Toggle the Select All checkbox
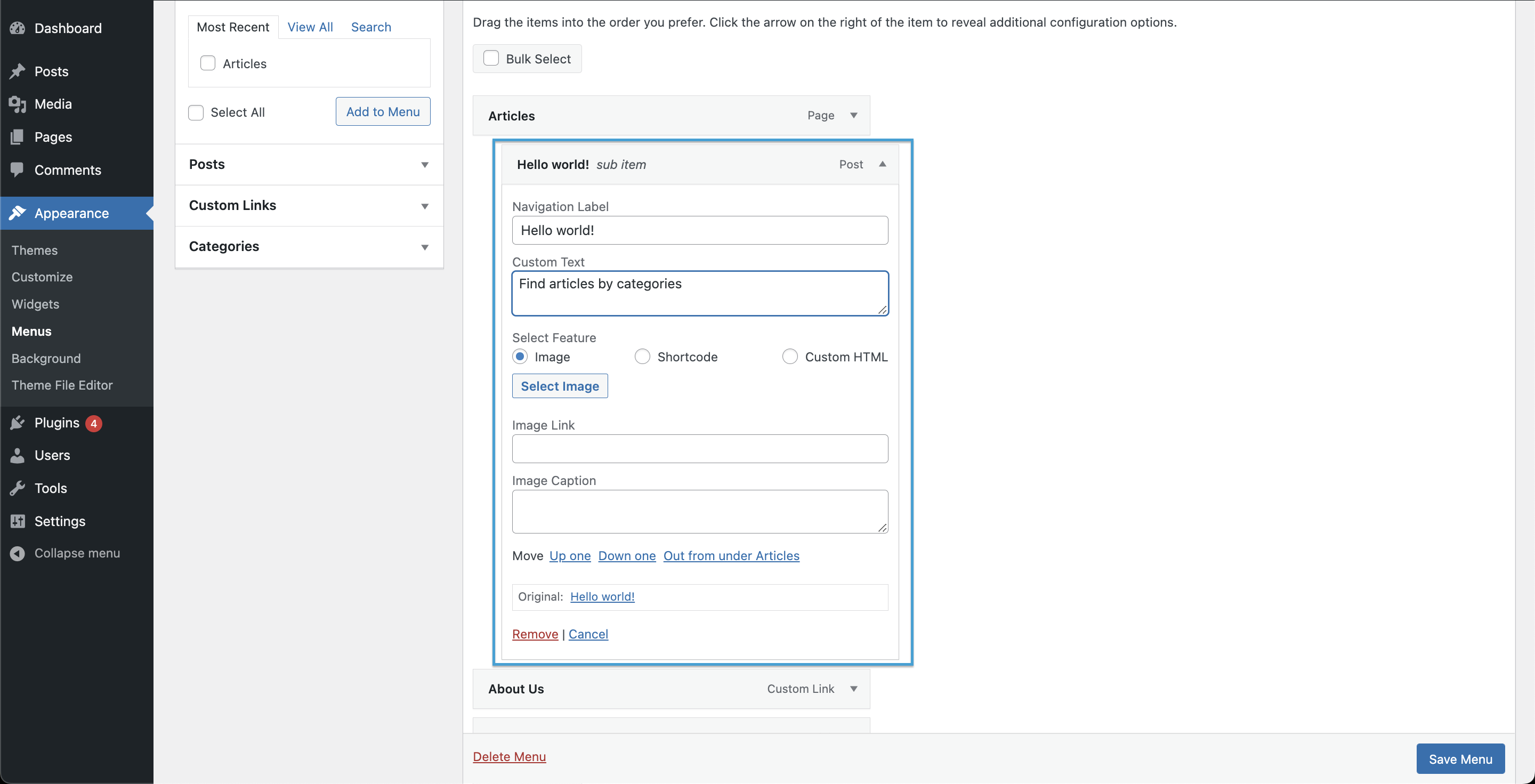Viewport: 1535px width, 784px height. [196, 112]
